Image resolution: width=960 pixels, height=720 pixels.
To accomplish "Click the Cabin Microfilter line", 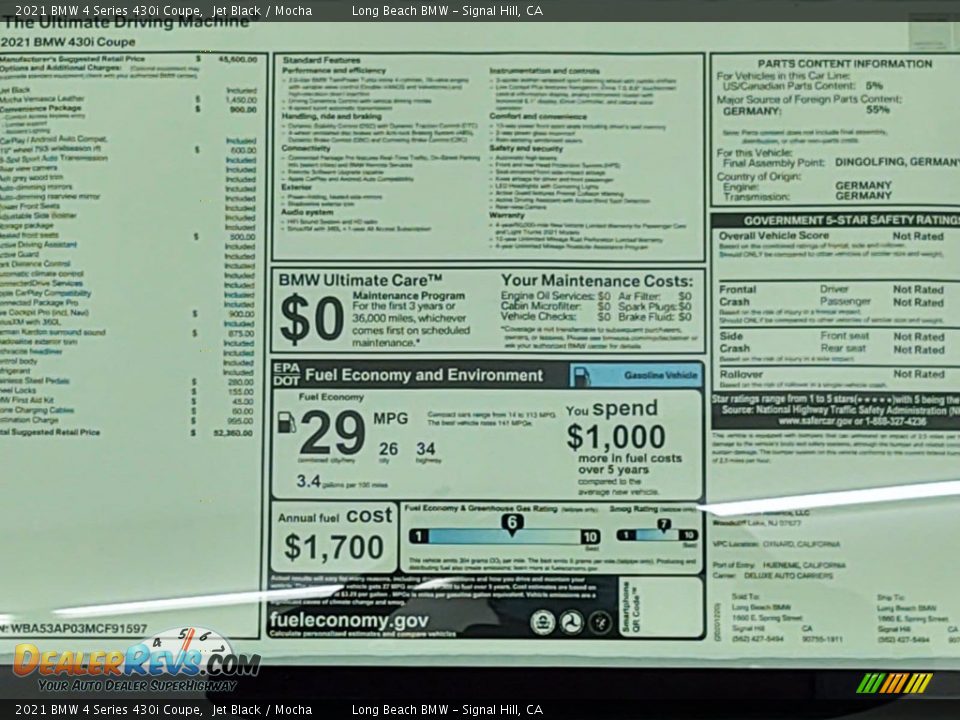I will (555, 306).
